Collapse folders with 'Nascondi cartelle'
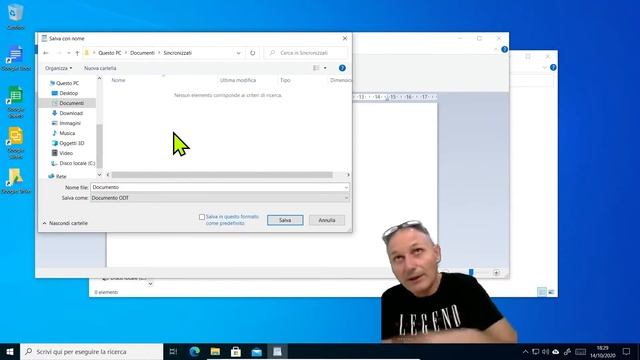 (x=65, y=223)
